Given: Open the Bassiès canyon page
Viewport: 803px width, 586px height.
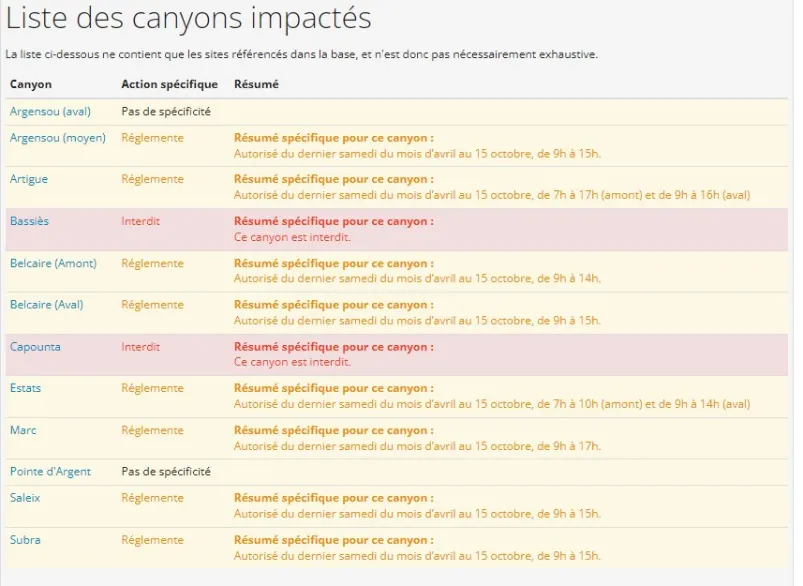Looking at the screenshot, I should 28,221.
